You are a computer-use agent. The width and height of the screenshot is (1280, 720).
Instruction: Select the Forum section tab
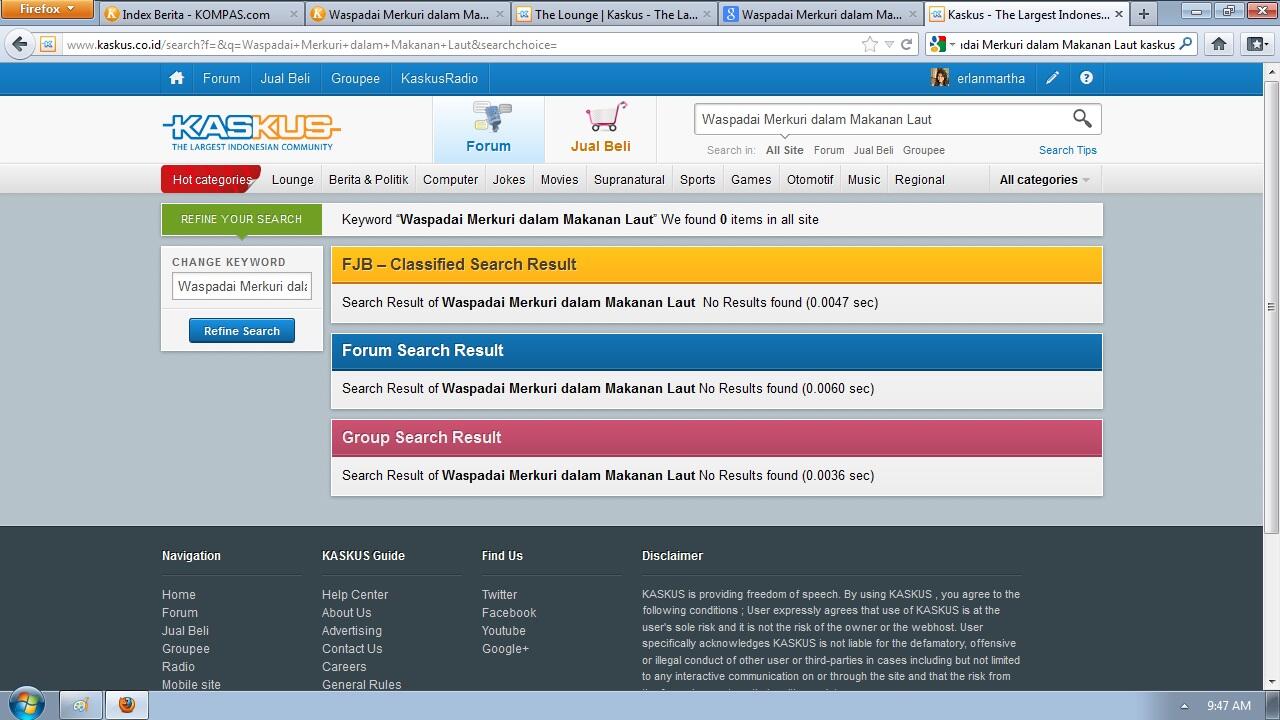tap(488, 129)
